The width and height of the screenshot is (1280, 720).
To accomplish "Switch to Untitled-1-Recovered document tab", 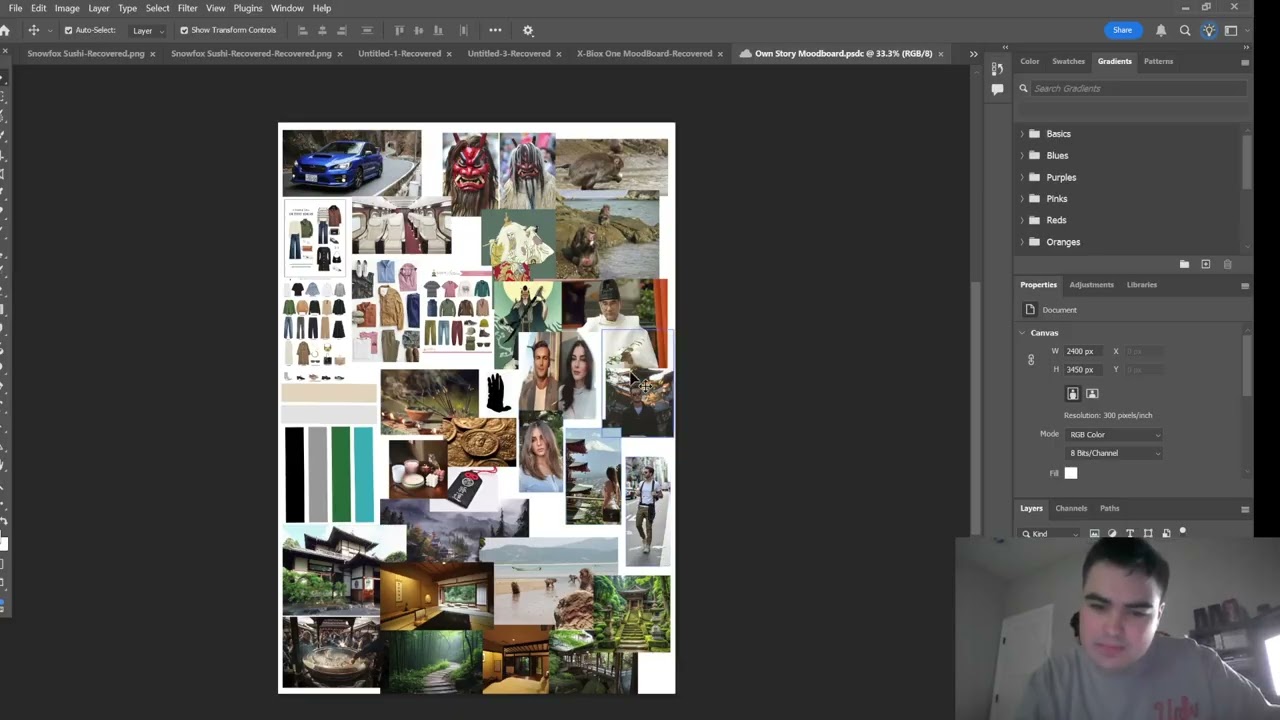I will pyautogui.click(x=400, y=54).
